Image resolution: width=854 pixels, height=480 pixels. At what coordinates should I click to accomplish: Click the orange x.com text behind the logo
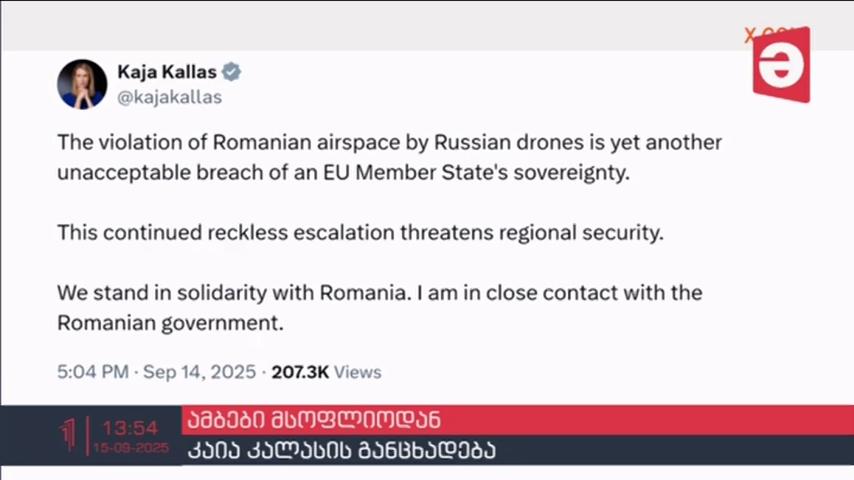[x=754, y=35]
